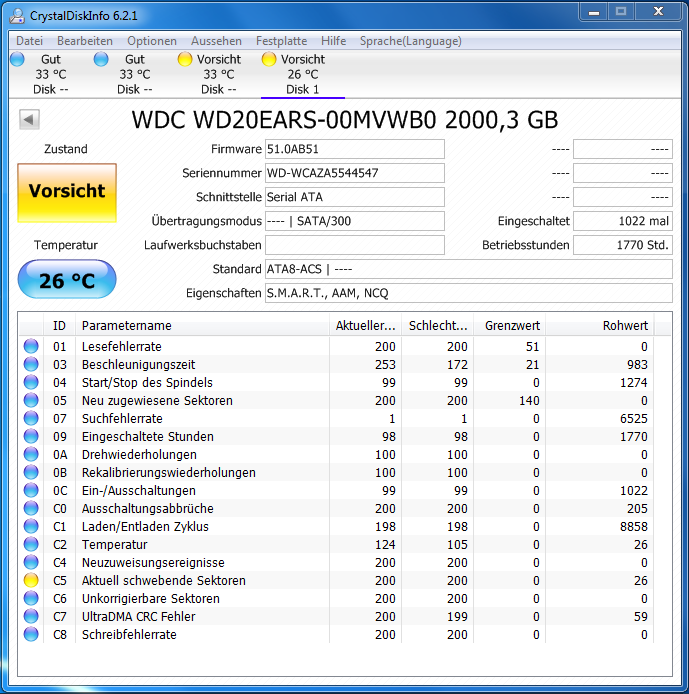Screen dimensions: 689x694
Task: Click blue status orb of Lesefehlerrate row
Action: pos(31,346)
